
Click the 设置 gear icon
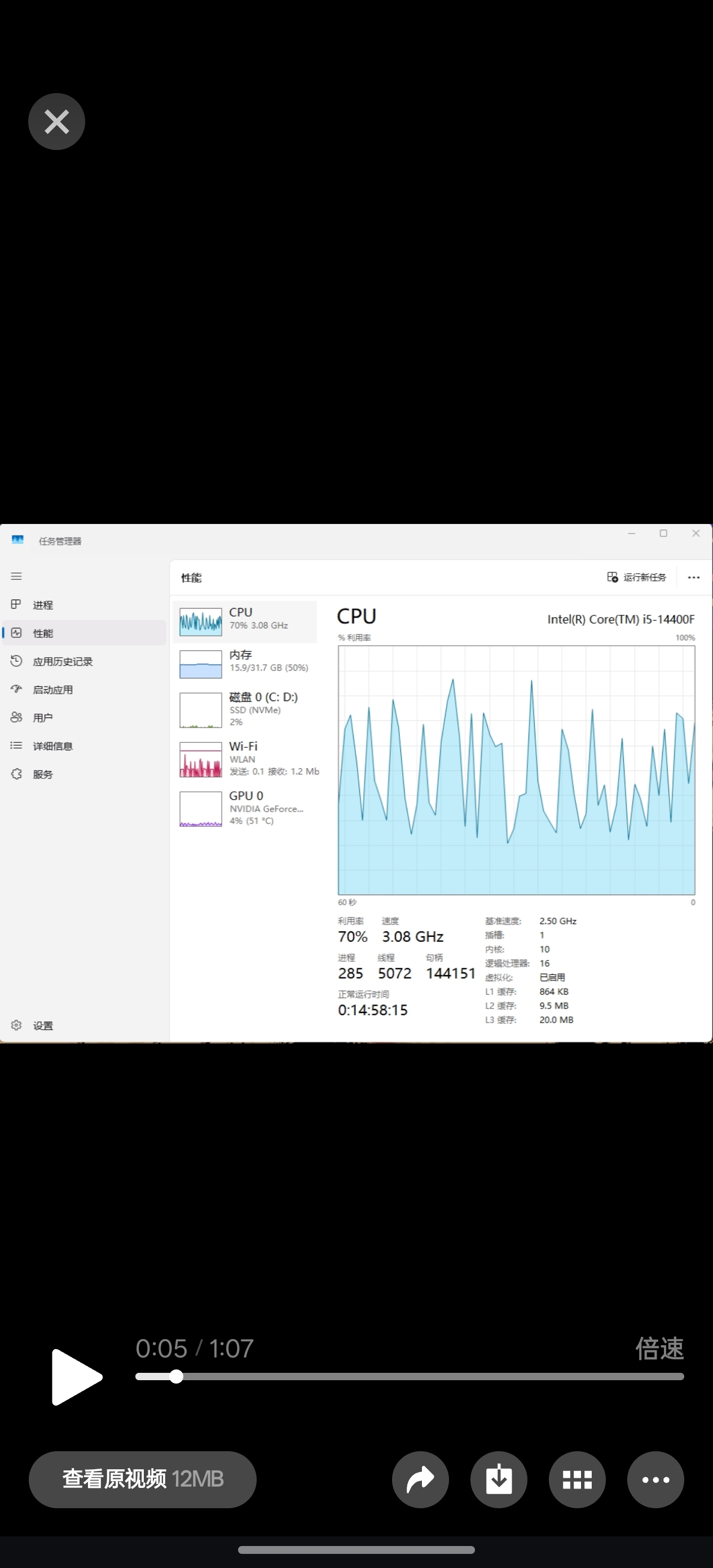coord(16,1025)
